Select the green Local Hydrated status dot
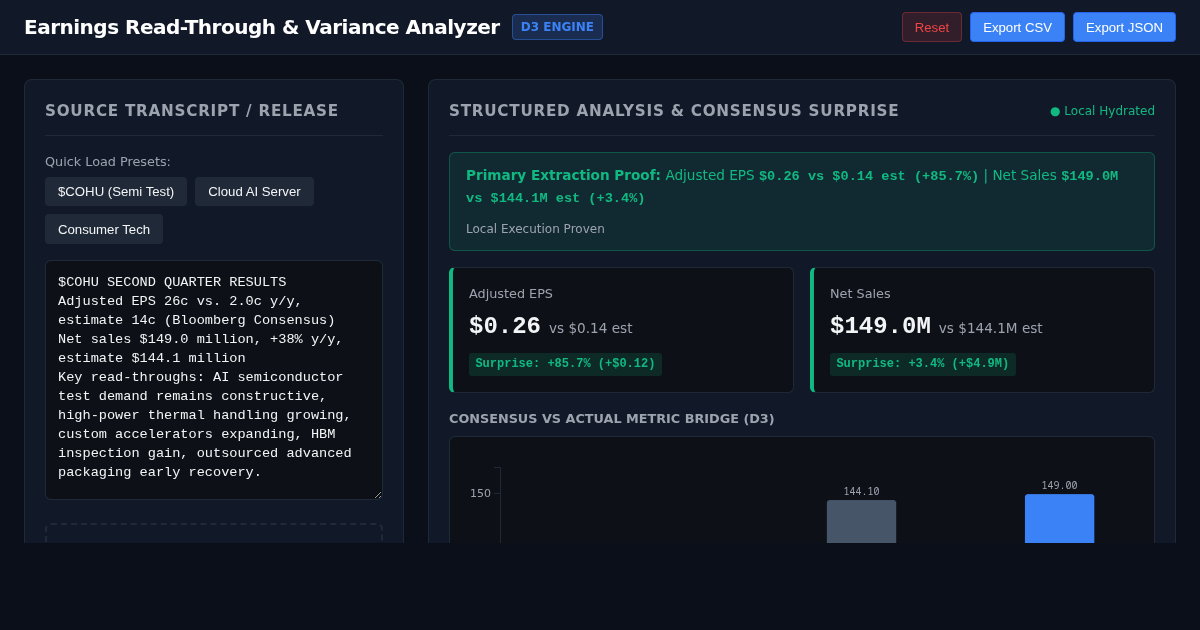This screenshot has width=1200, height=630. (1055, 111)
